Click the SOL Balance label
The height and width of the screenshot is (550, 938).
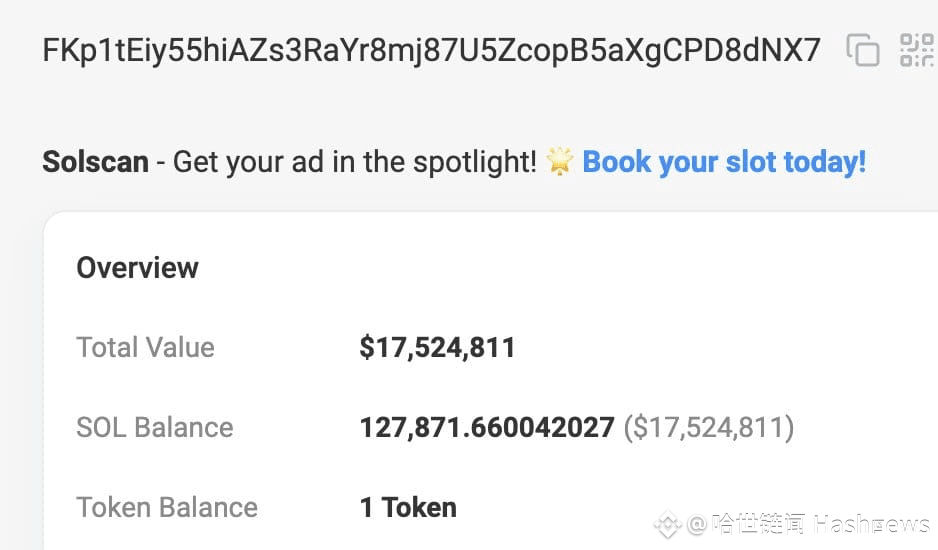[x=154, y=428]
